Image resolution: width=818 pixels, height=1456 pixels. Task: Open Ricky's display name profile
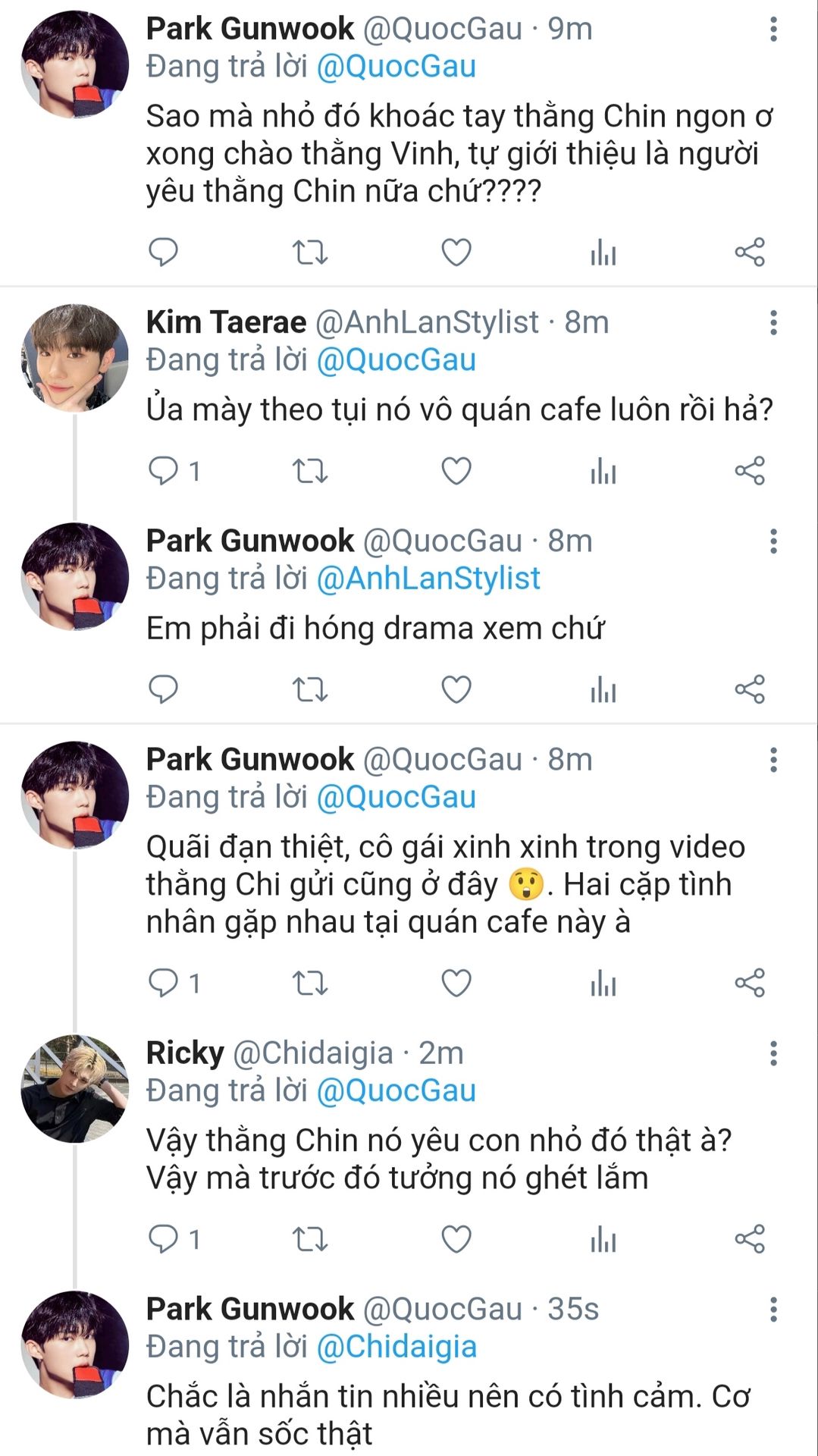[185, 1053]
